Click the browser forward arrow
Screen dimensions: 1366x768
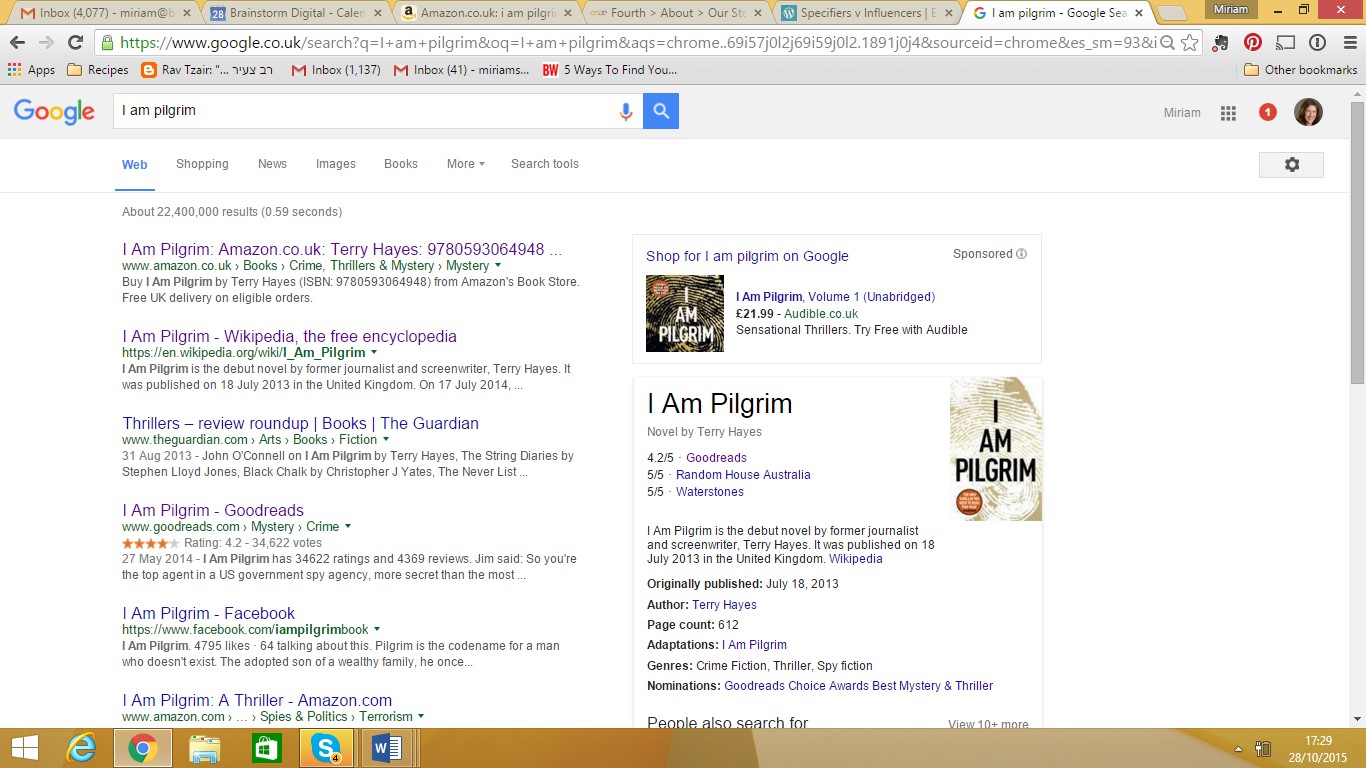(46, 43)
